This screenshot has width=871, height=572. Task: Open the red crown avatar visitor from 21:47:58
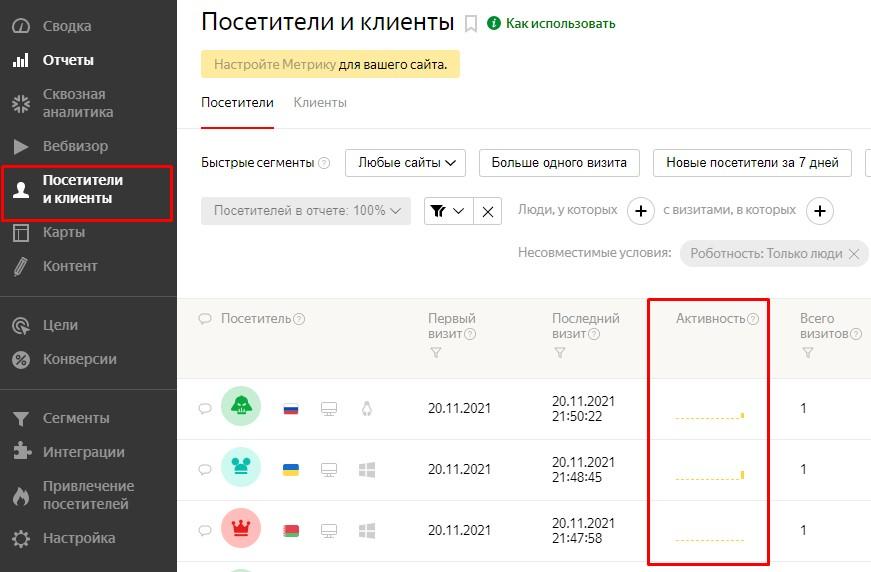(x=241, y=528)
